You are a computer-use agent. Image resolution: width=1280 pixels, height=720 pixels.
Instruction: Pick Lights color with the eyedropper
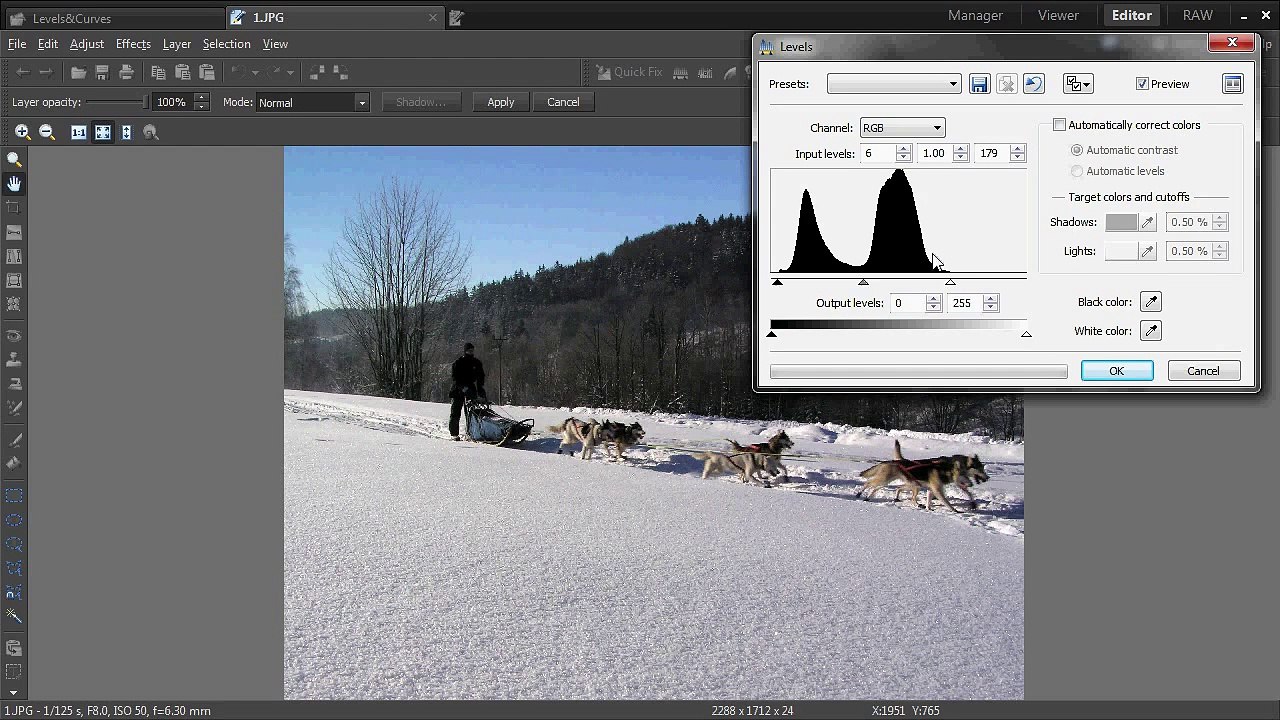tap(1148, 251)
